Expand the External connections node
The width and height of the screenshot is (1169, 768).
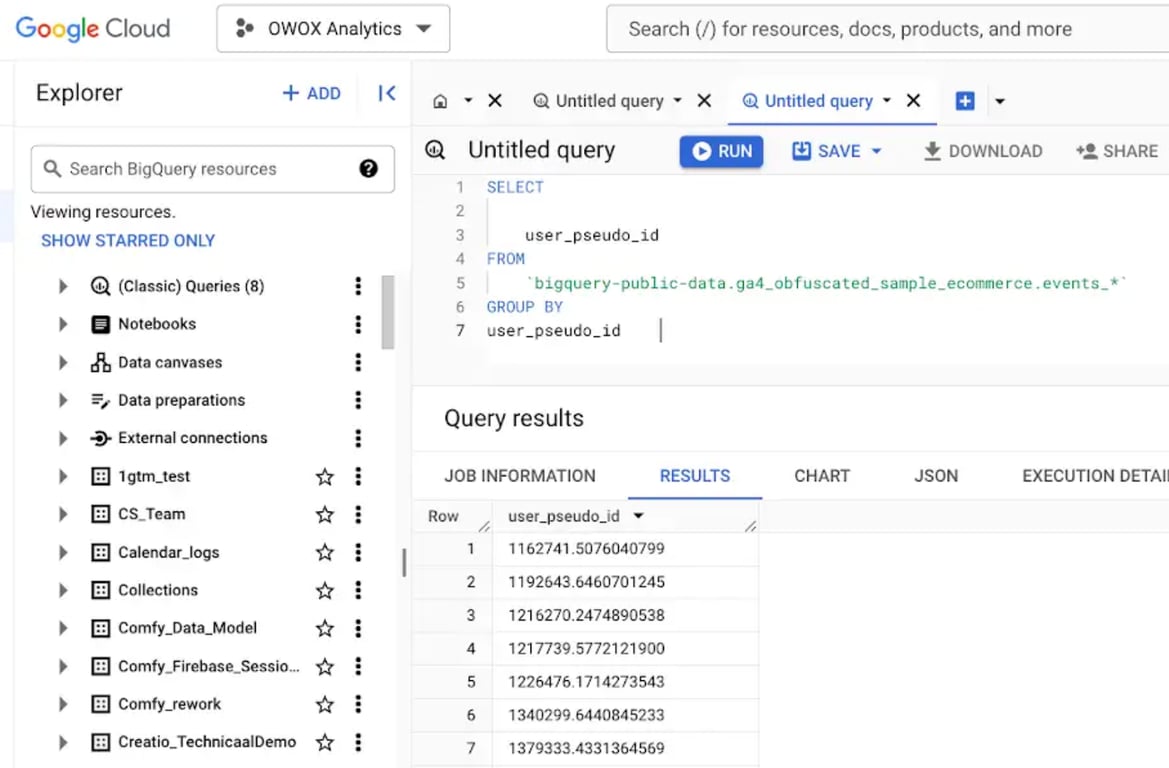63,438
